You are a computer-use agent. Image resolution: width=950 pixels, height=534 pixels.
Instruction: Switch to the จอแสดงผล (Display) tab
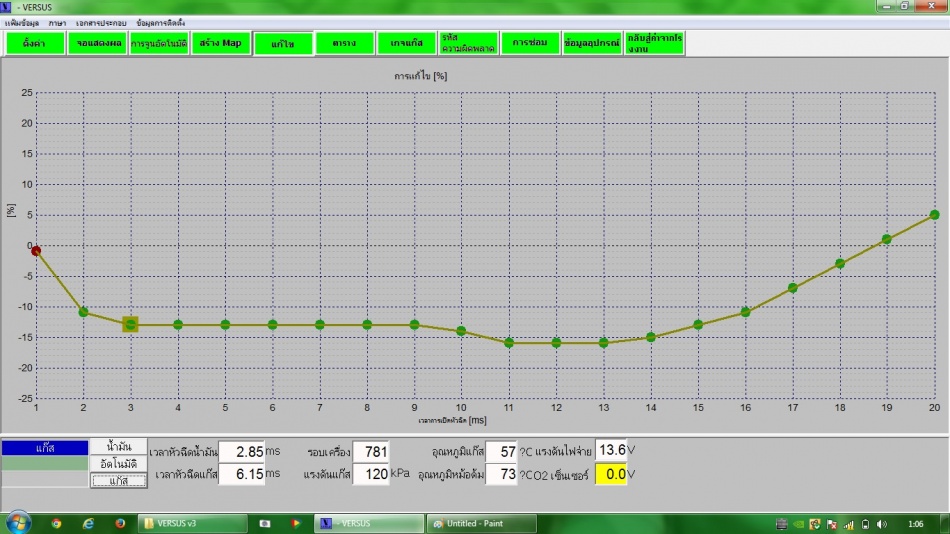[x=98, y=44]
